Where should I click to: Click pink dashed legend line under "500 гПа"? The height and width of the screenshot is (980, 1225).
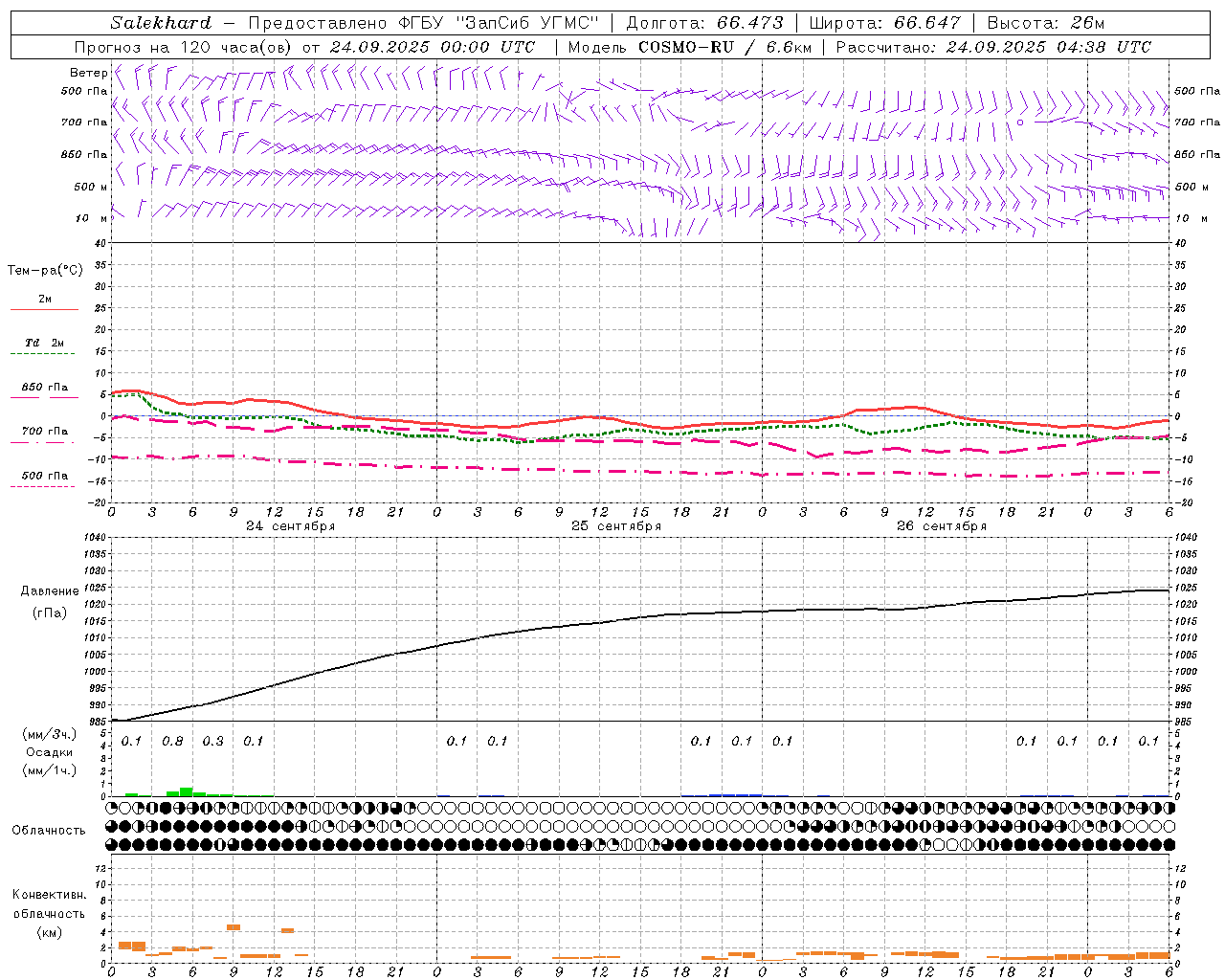42,486
